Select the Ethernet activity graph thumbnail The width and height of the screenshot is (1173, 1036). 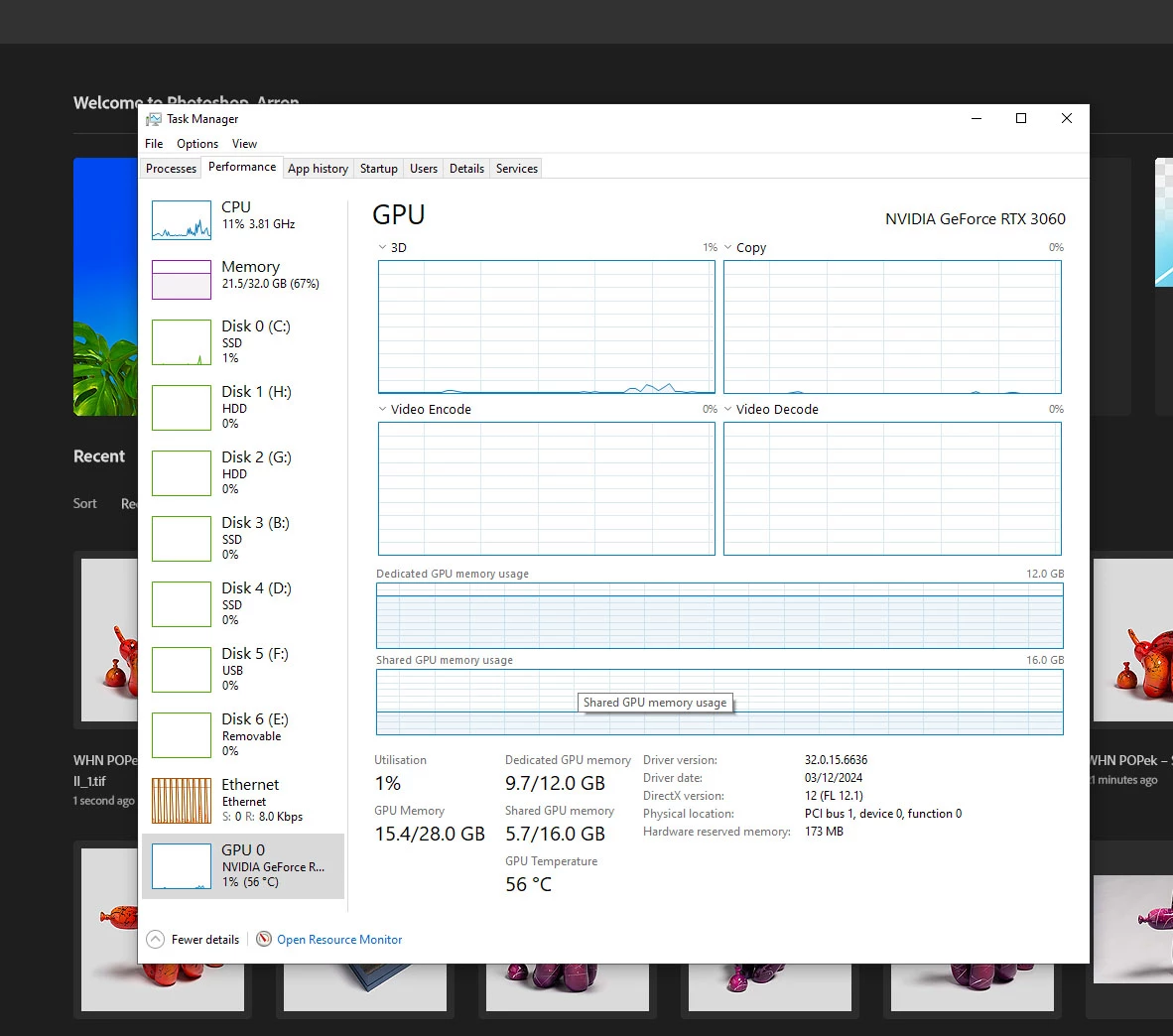tap(181, 801)
